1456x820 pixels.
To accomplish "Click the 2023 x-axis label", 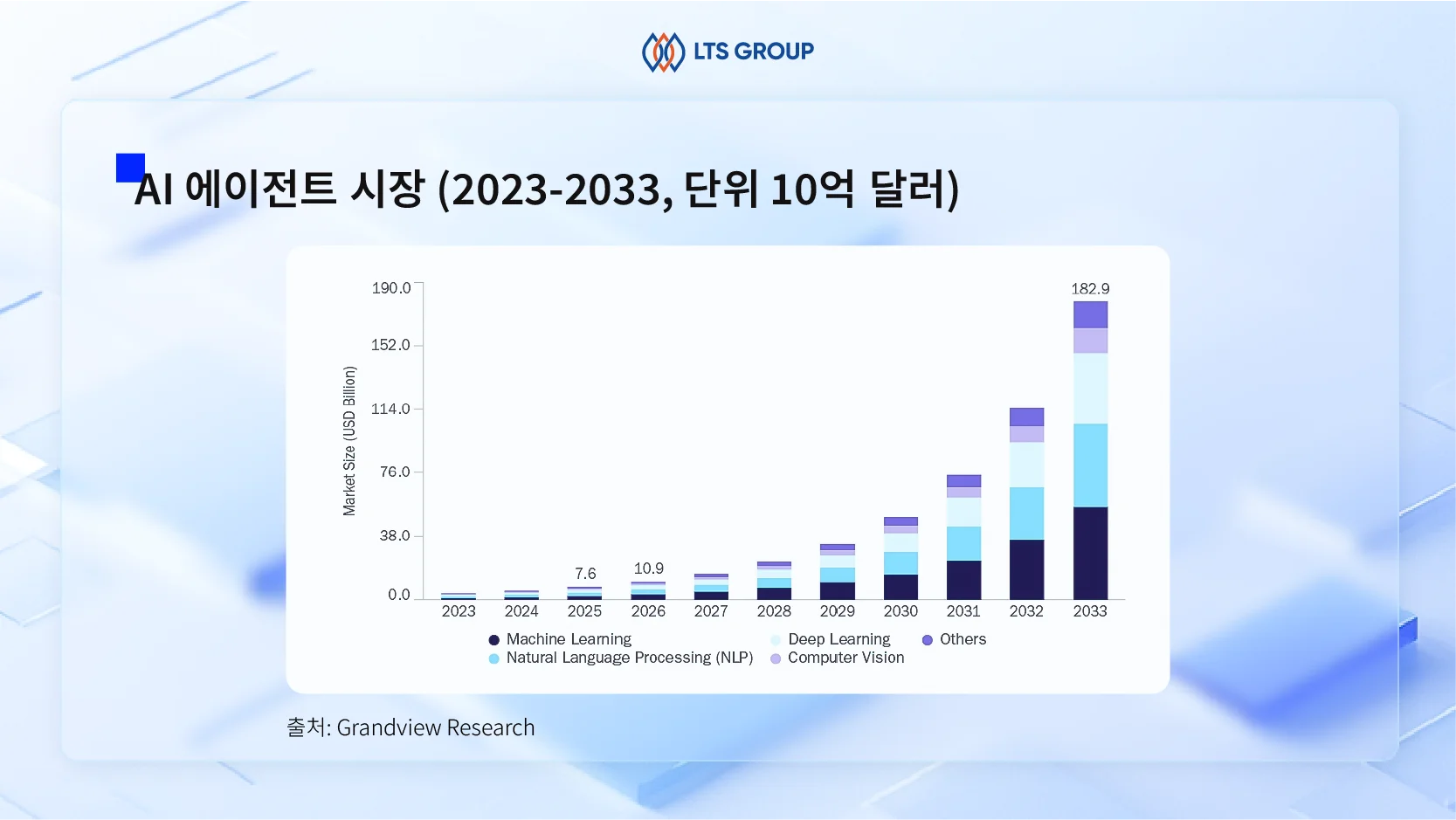I will pyautogui.click(x=459, y=611).
